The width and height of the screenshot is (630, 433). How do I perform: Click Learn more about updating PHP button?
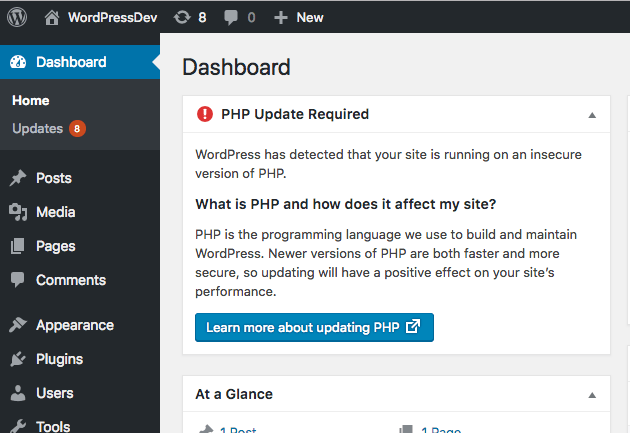(314, 327)
